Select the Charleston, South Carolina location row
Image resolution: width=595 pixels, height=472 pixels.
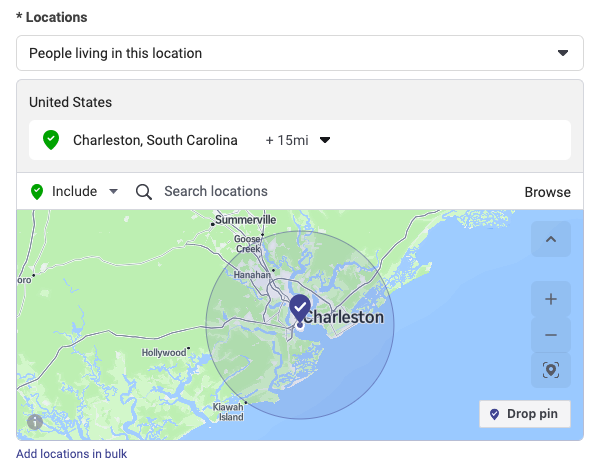click(x=300, y=140)
